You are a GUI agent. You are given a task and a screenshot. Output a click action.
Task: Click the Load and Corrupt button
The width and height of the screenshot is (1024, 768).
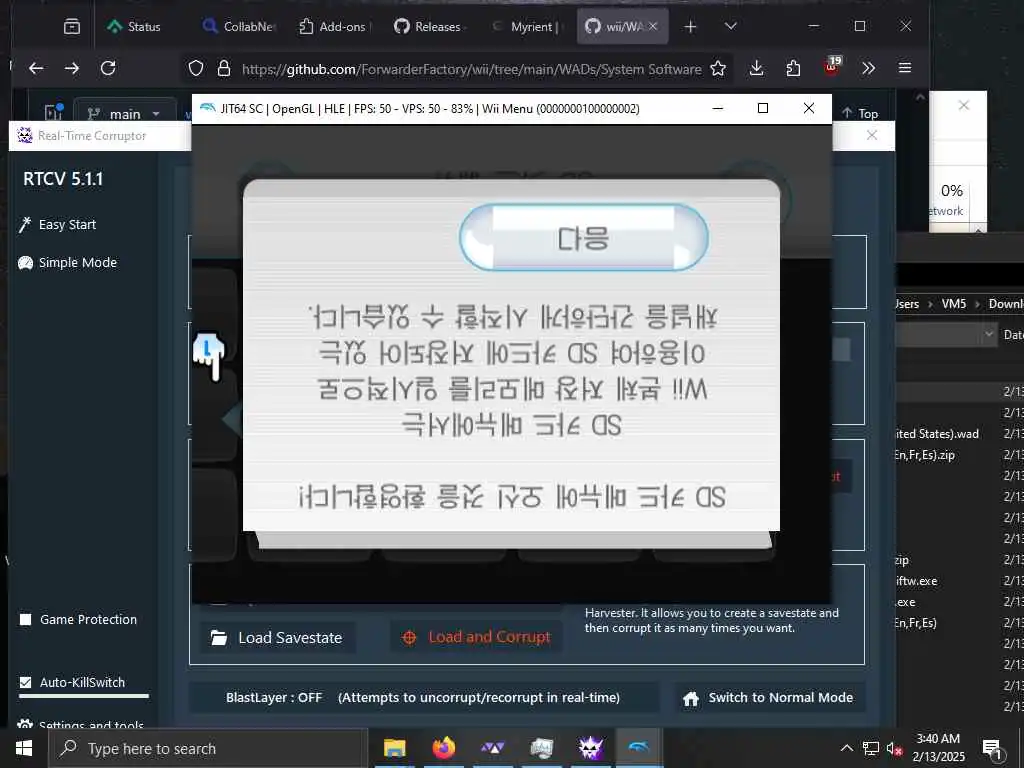[x=477, y=637]
